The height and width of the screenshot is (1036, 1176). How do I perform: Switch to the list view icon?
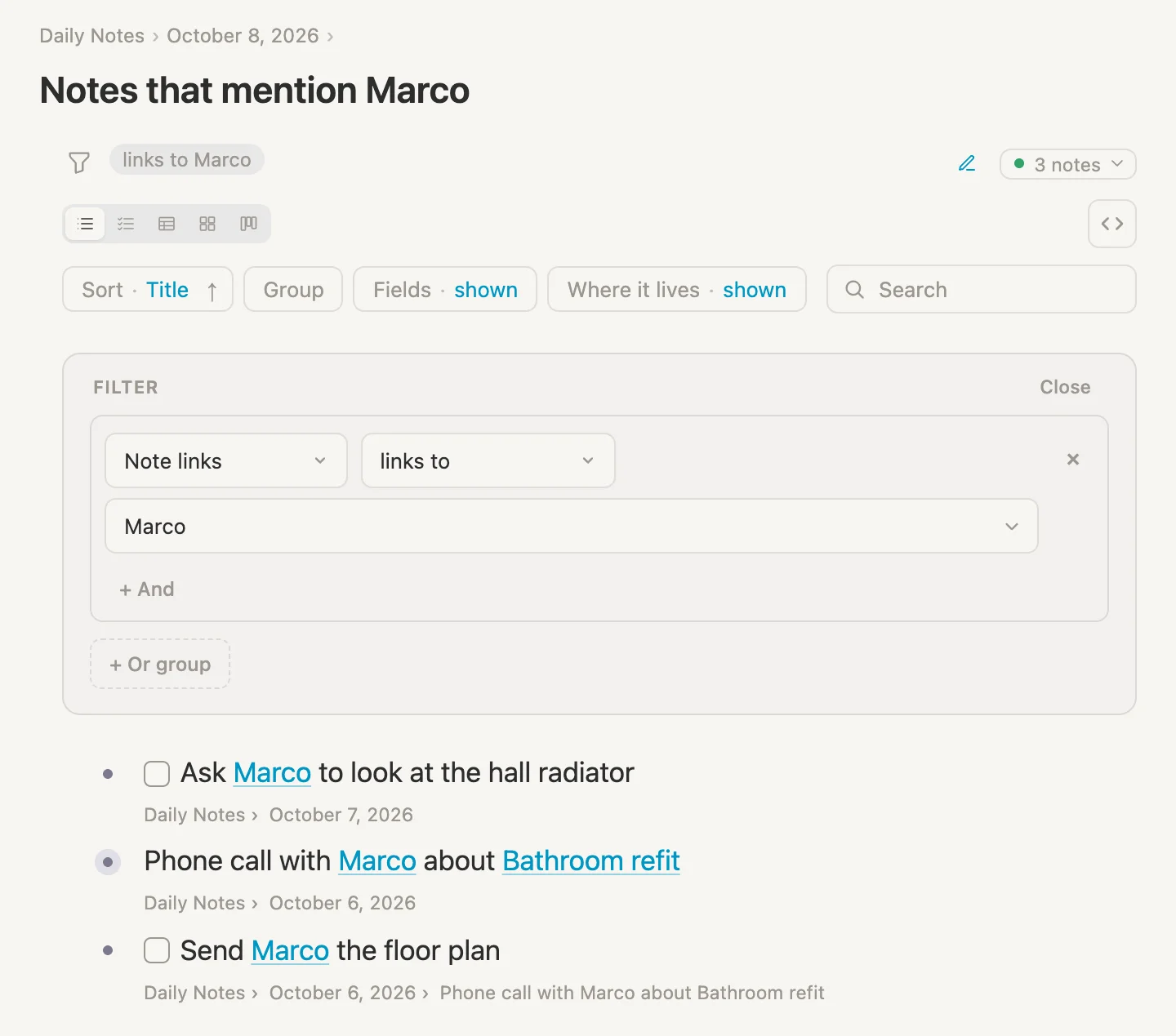(86, 224)
